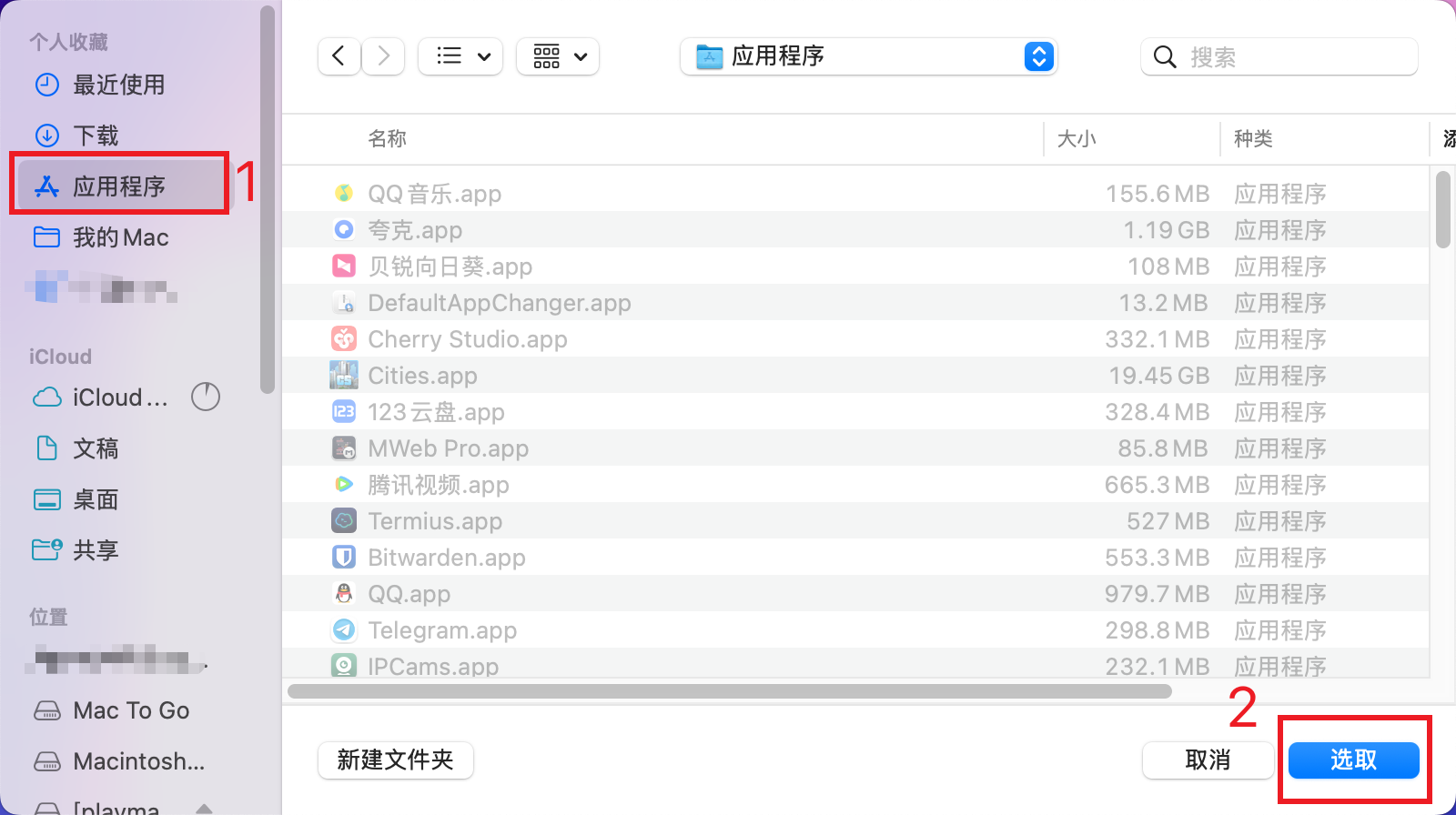Select the Termius.app icon
The width and height of the screenshot is (1456, 815).
pos(344,520)
